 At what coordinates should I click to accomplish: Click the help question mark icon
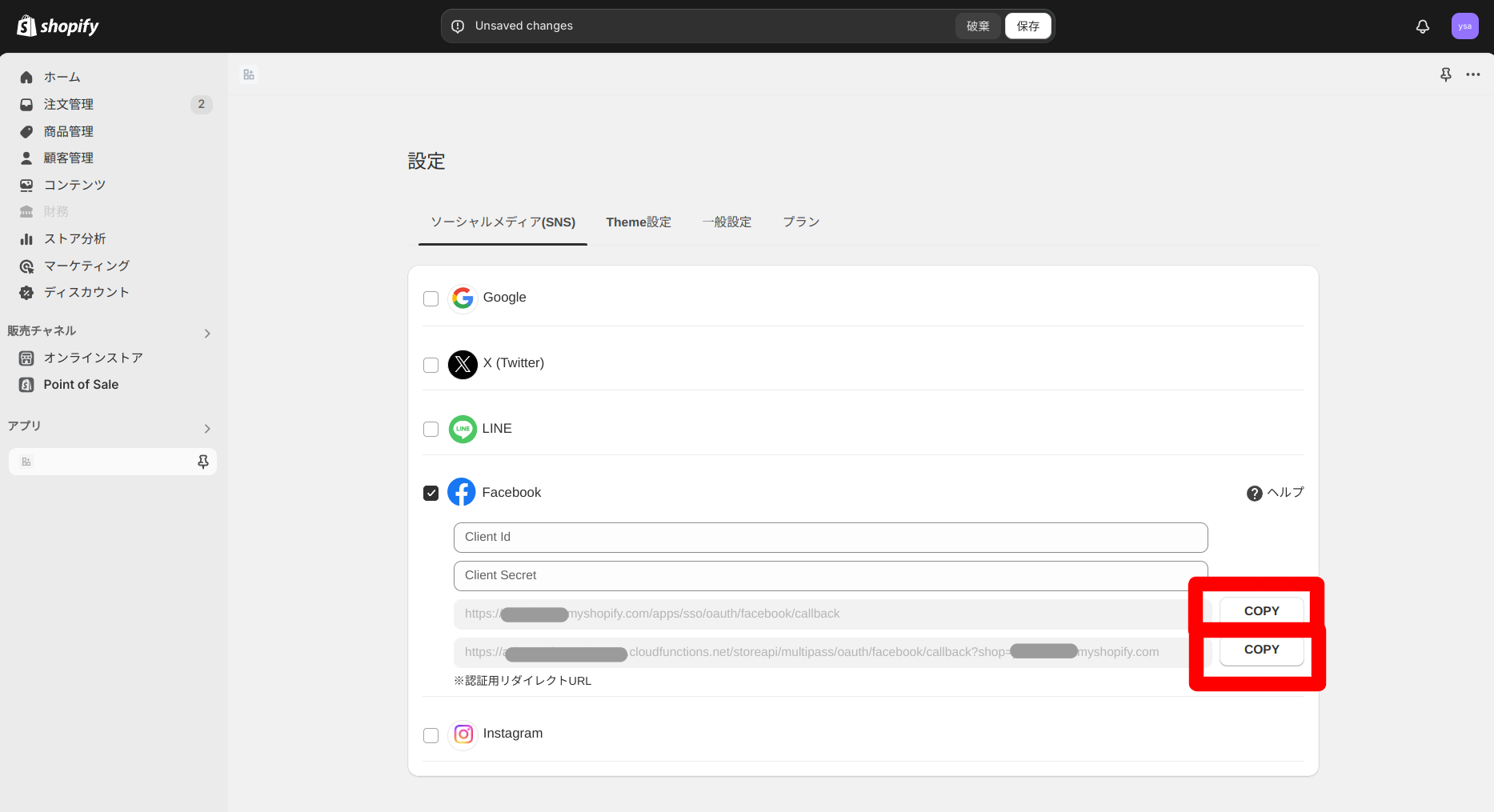[x=1255, y=494]
